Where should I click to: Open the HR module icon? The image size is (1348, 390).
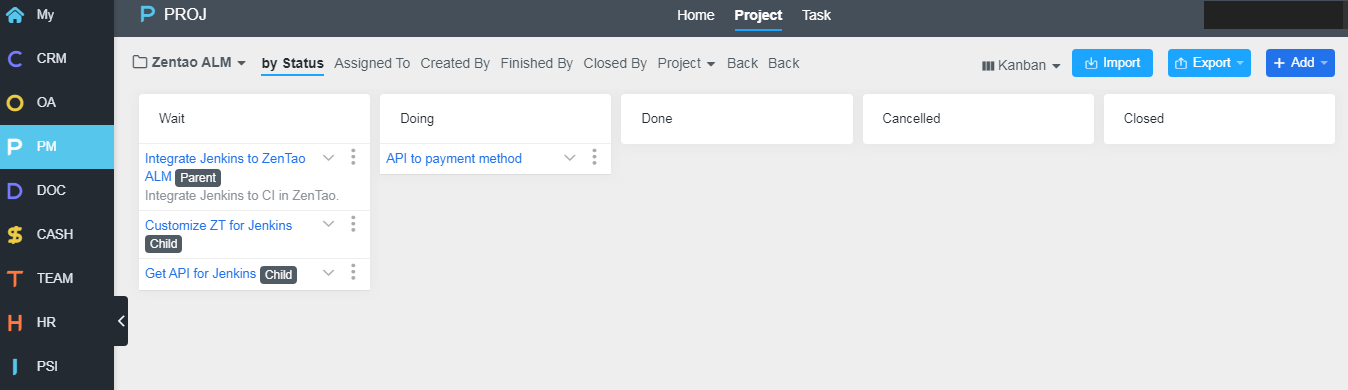tap(15, 322)
